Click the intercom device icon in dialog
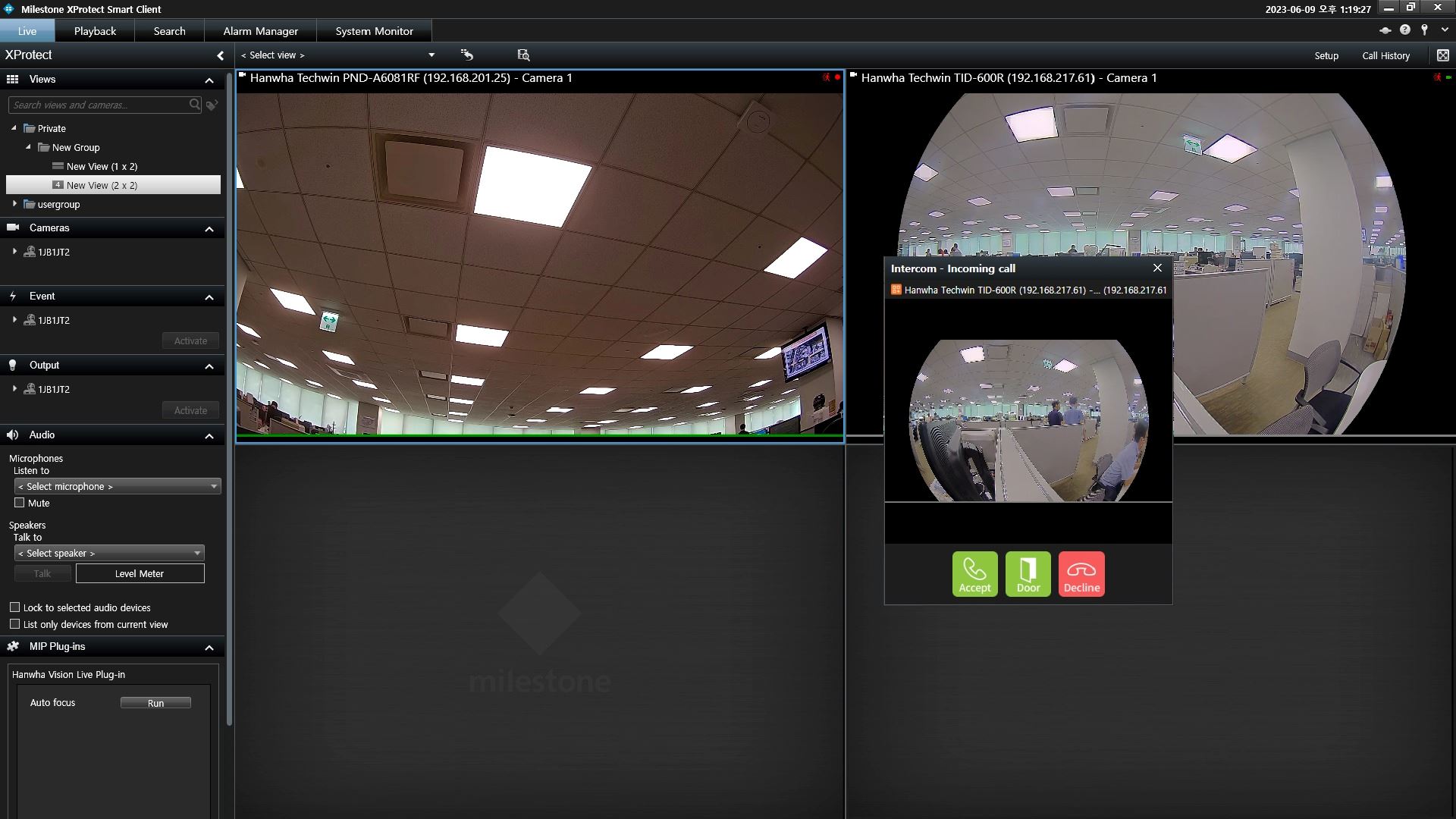This screenshot has width=1456, height=819. coord(896,290)
